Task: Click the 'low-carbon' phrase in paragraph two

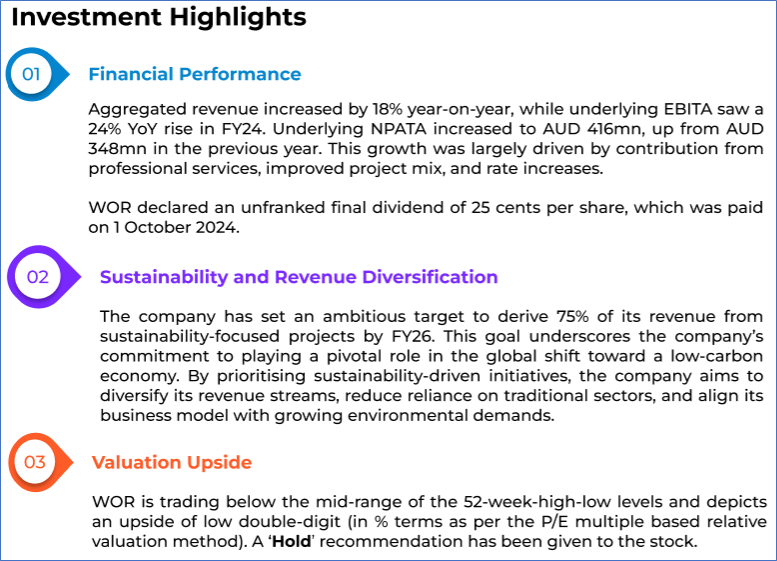Action: coord(716,354)
